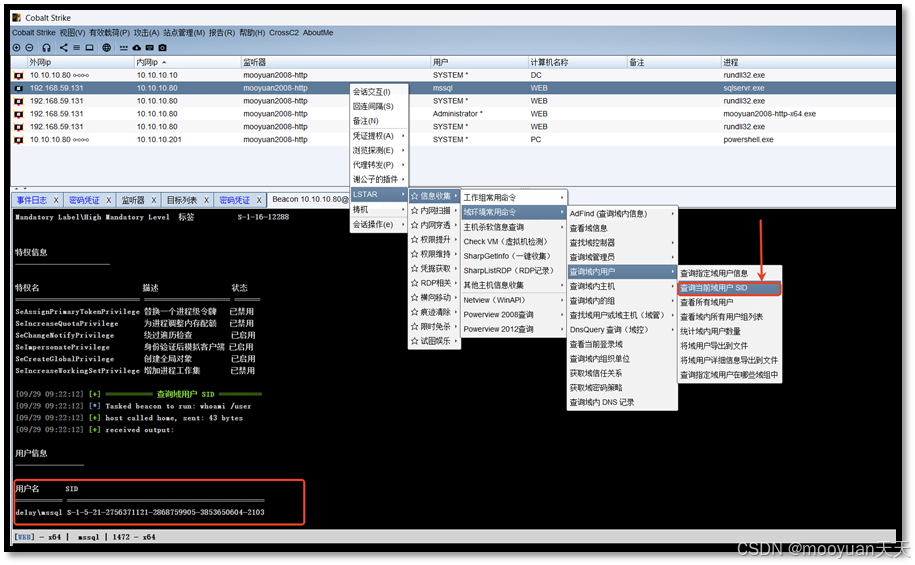Open the CrossC2 menu
The width and height of the screenshot is (915, 565).
(284, 33)
